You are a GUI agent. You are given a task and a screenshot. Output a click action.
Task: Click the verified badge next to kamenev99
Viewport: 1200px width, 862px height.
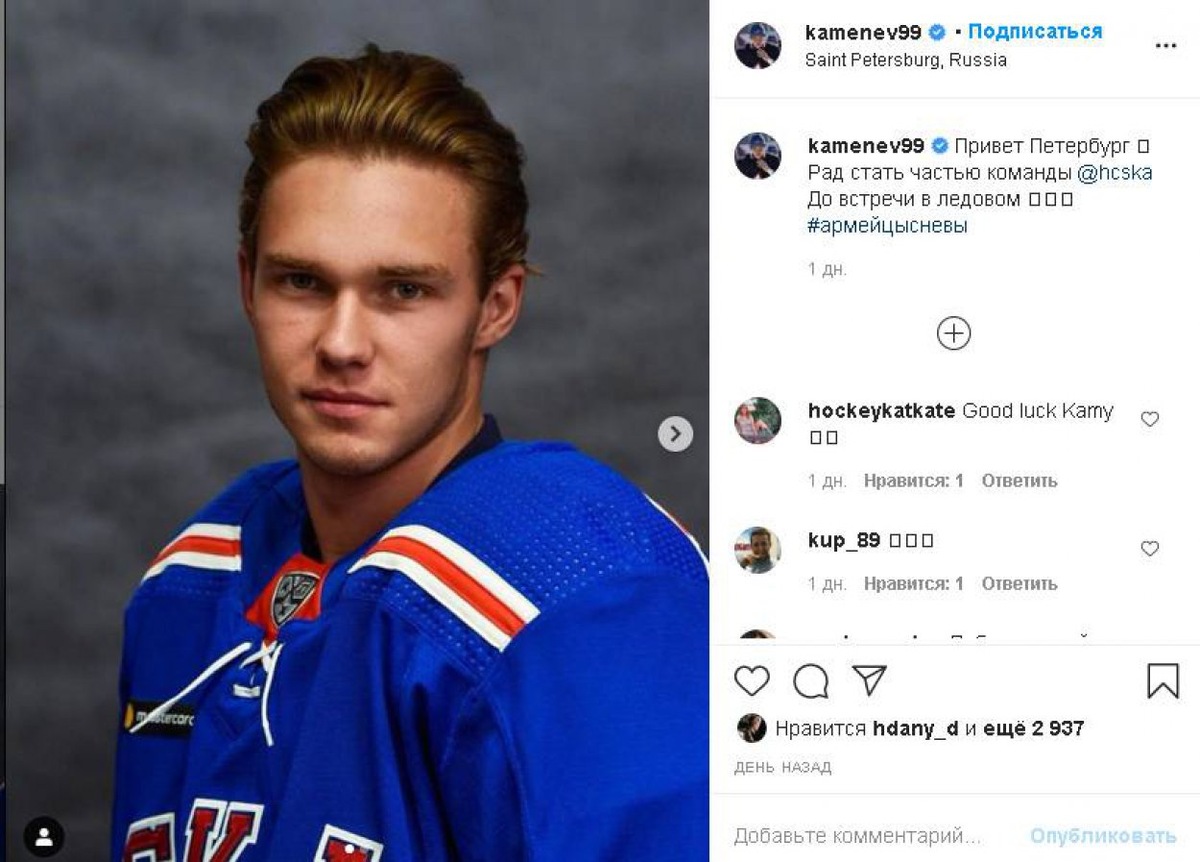(938, 31)
